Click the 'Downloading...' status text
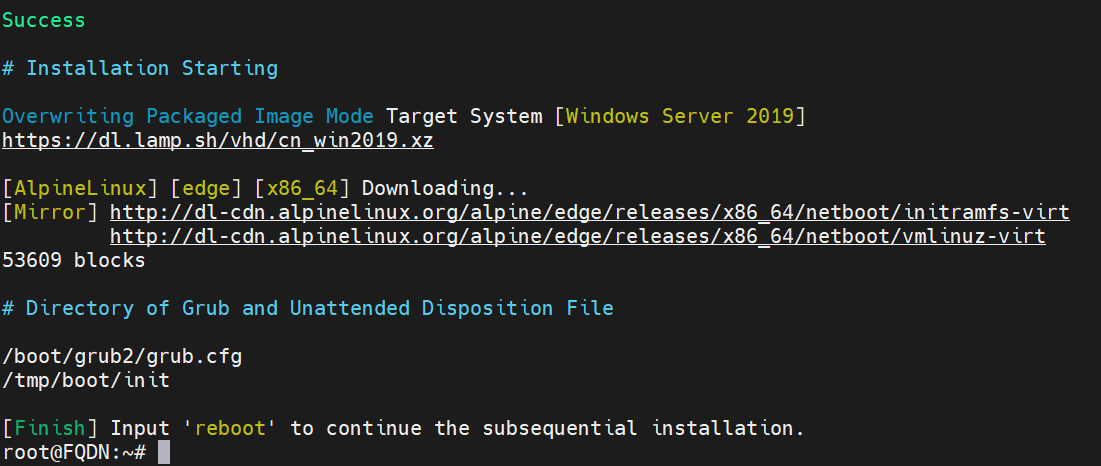Image resolution: width=1101 pixels, height=466 pixels. (444, 188)
